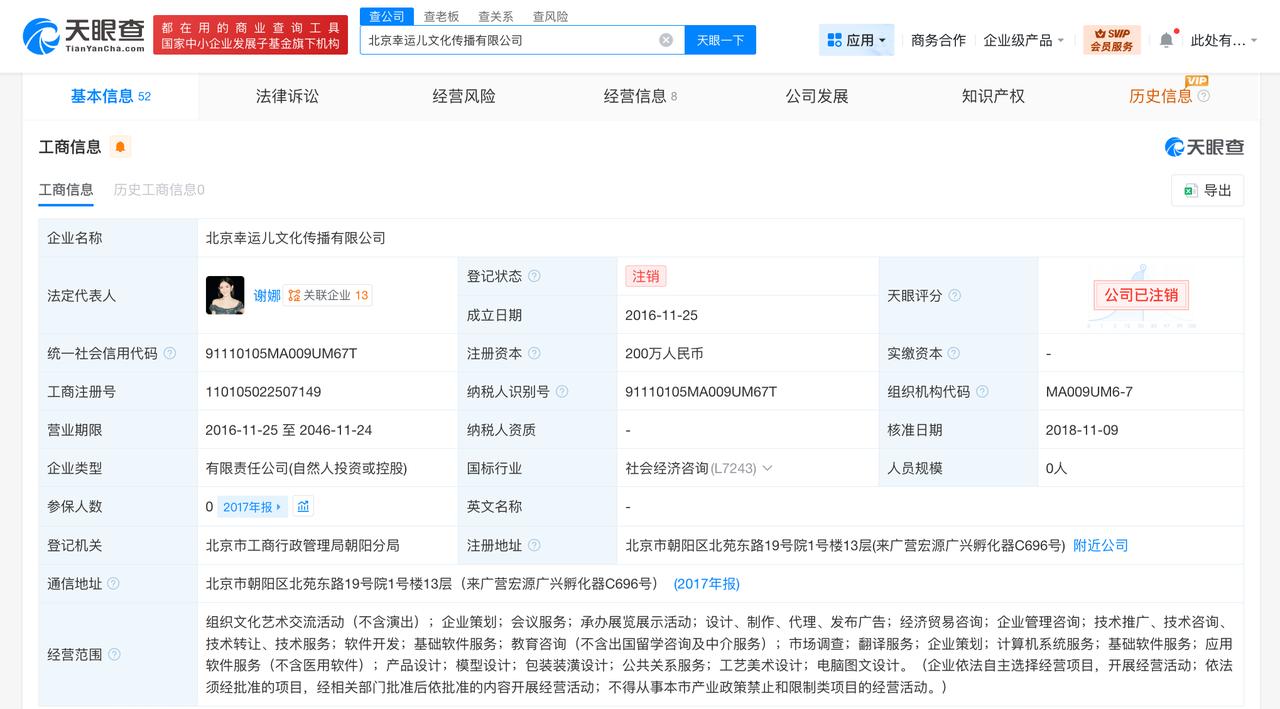Select the 查公司 search tab
The image size is (1280, 709).
[x=387, y=16]
